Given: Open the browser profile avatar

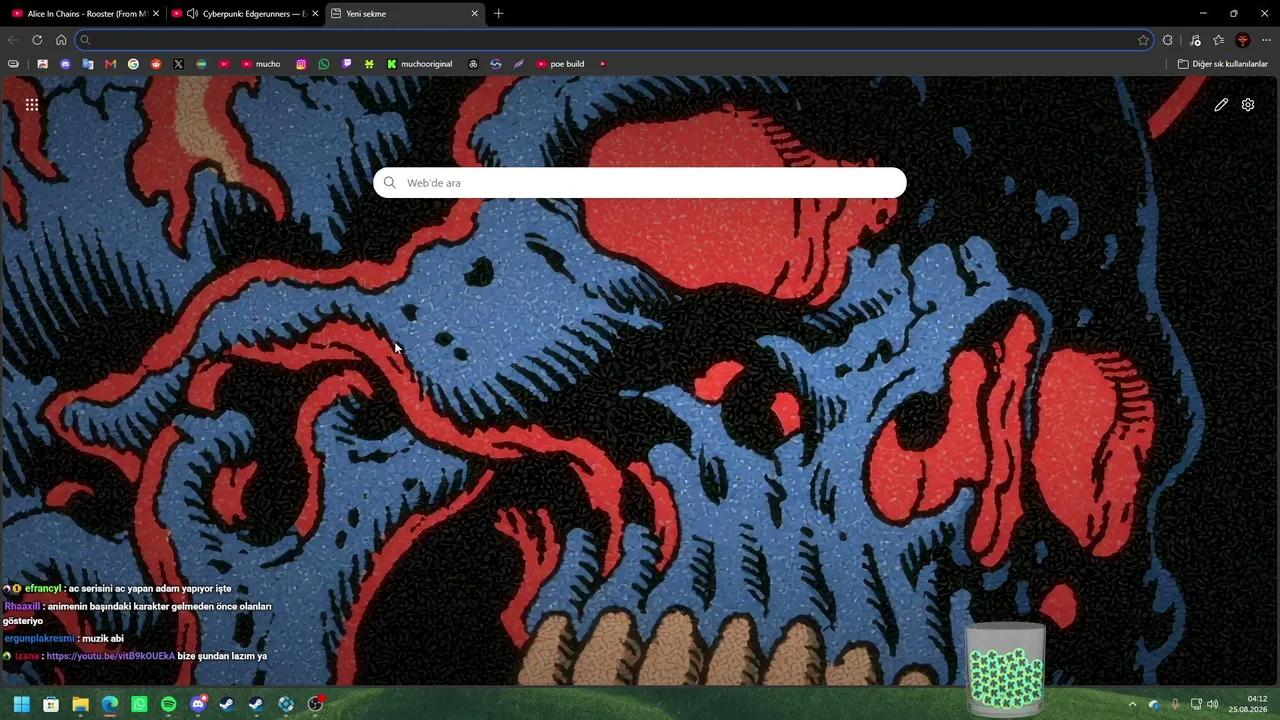Looking at the screenshot, I should point(1243,40).
